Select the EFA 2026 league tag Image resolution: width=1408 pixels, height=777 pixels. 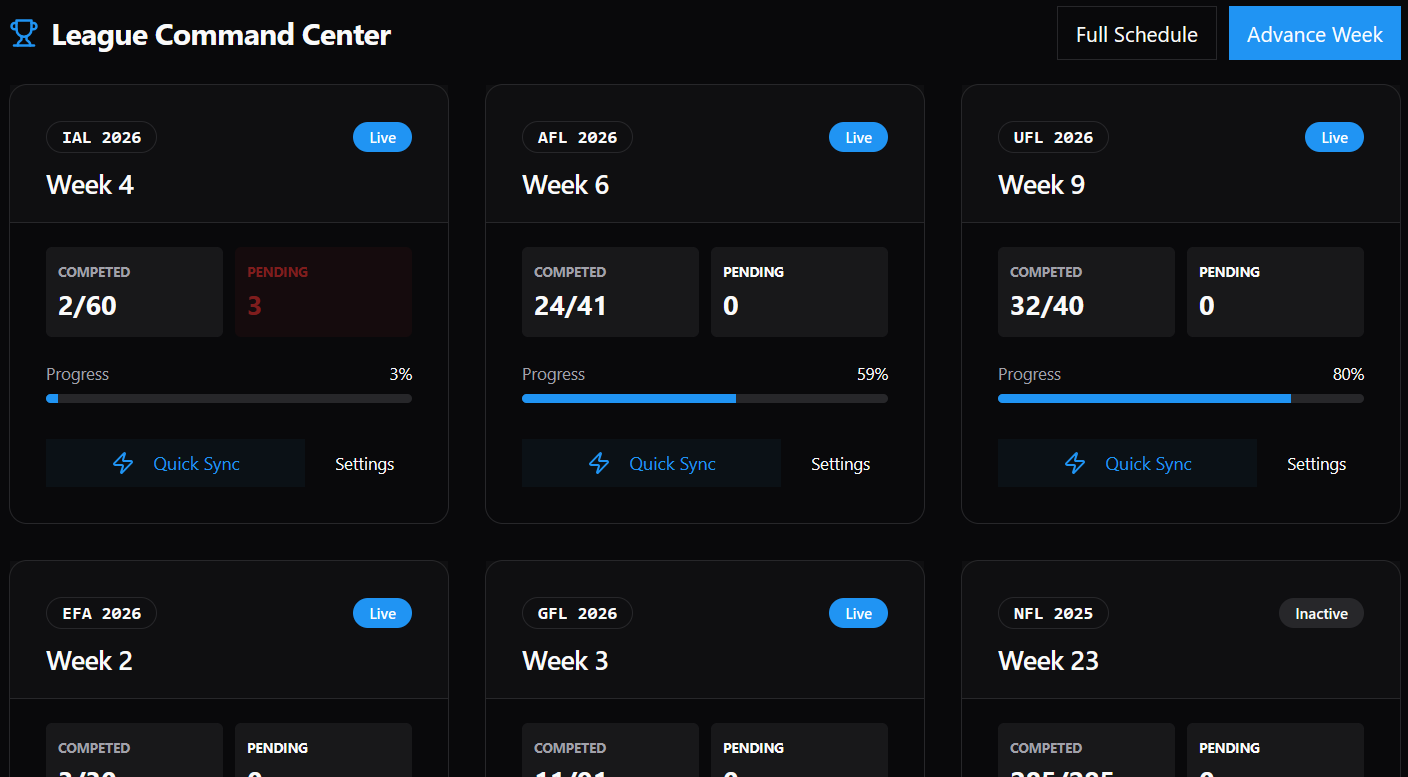tap(102, 613)
